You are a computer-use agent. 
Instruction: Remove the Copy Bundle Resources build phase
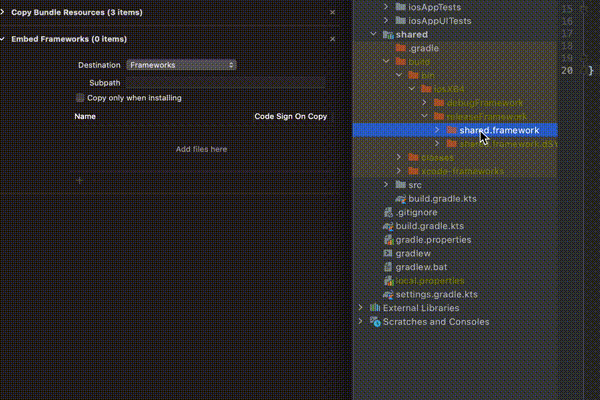(x=333, y=13)
